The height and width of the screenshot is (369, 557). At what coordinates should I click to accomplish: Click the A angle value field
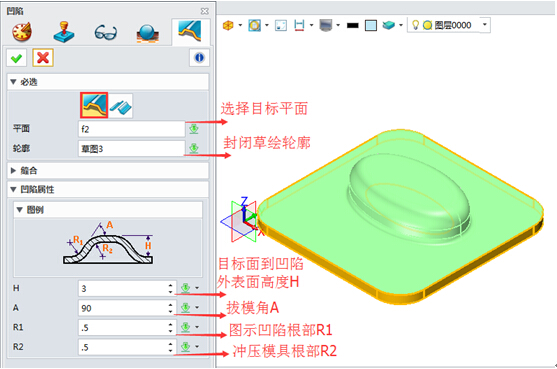coord(123,308)
